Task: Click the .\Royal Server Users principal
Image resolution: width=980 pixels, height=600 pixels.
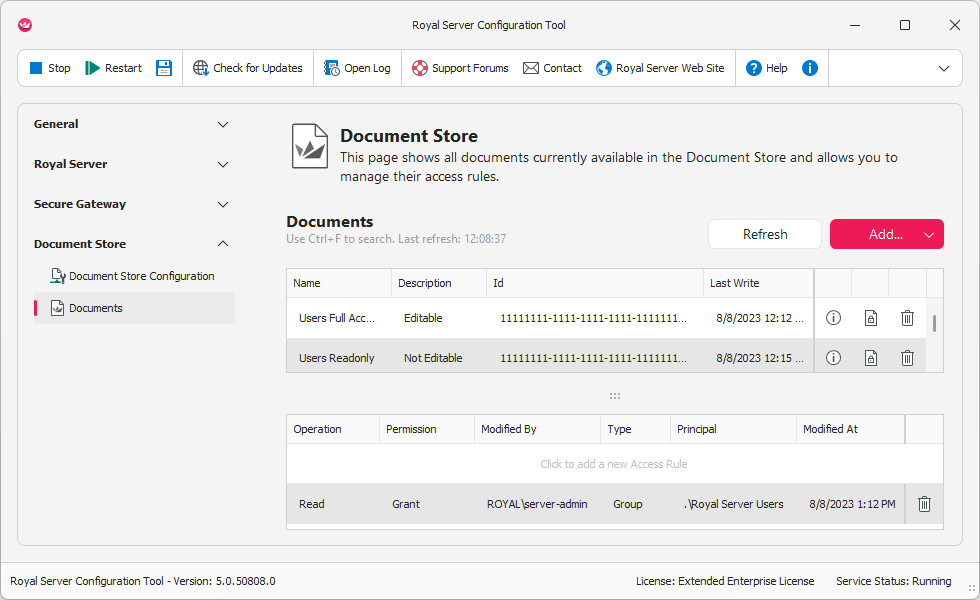Action: click(733, 504)
